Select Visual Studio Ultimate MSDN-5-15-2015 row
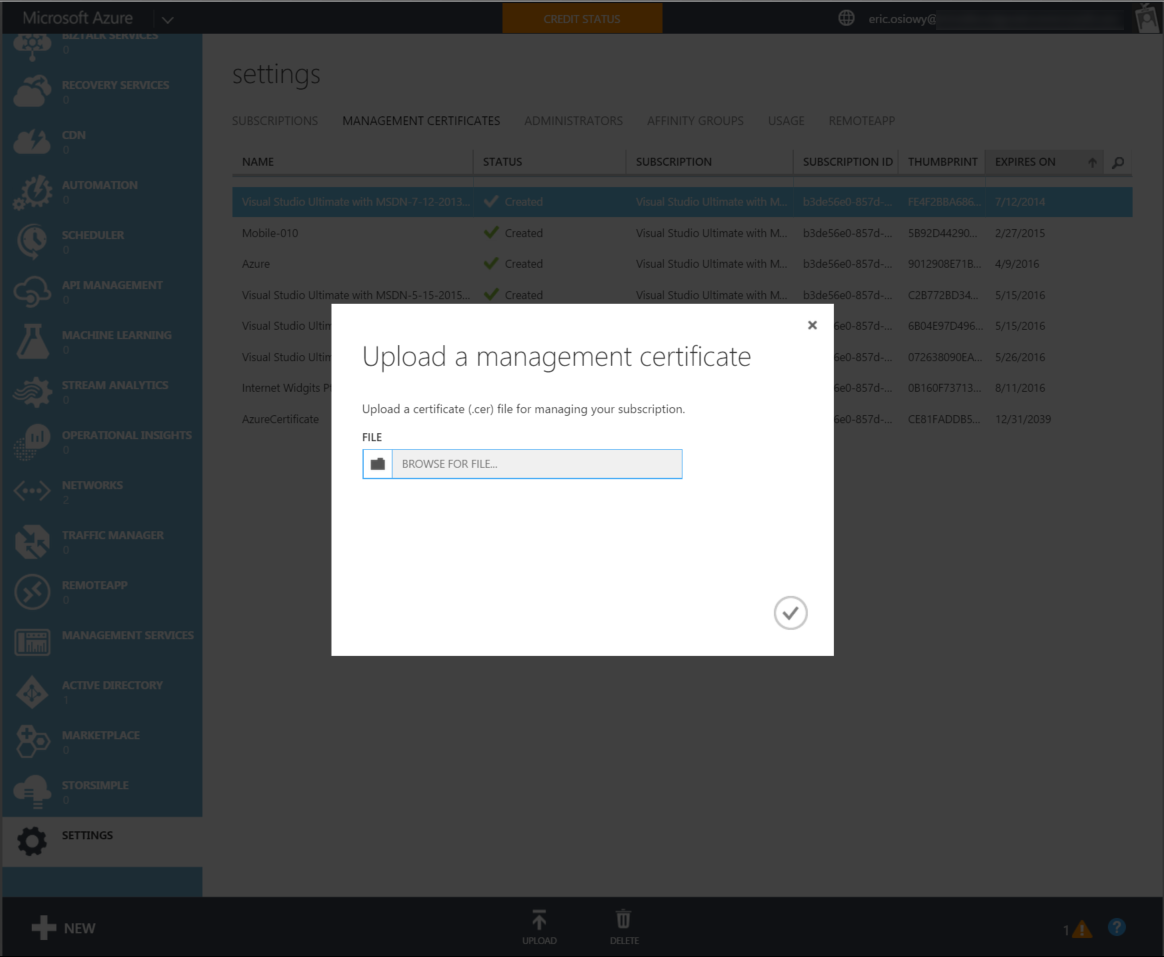The width and height of the screenshot is (1164, 957). 682,295
